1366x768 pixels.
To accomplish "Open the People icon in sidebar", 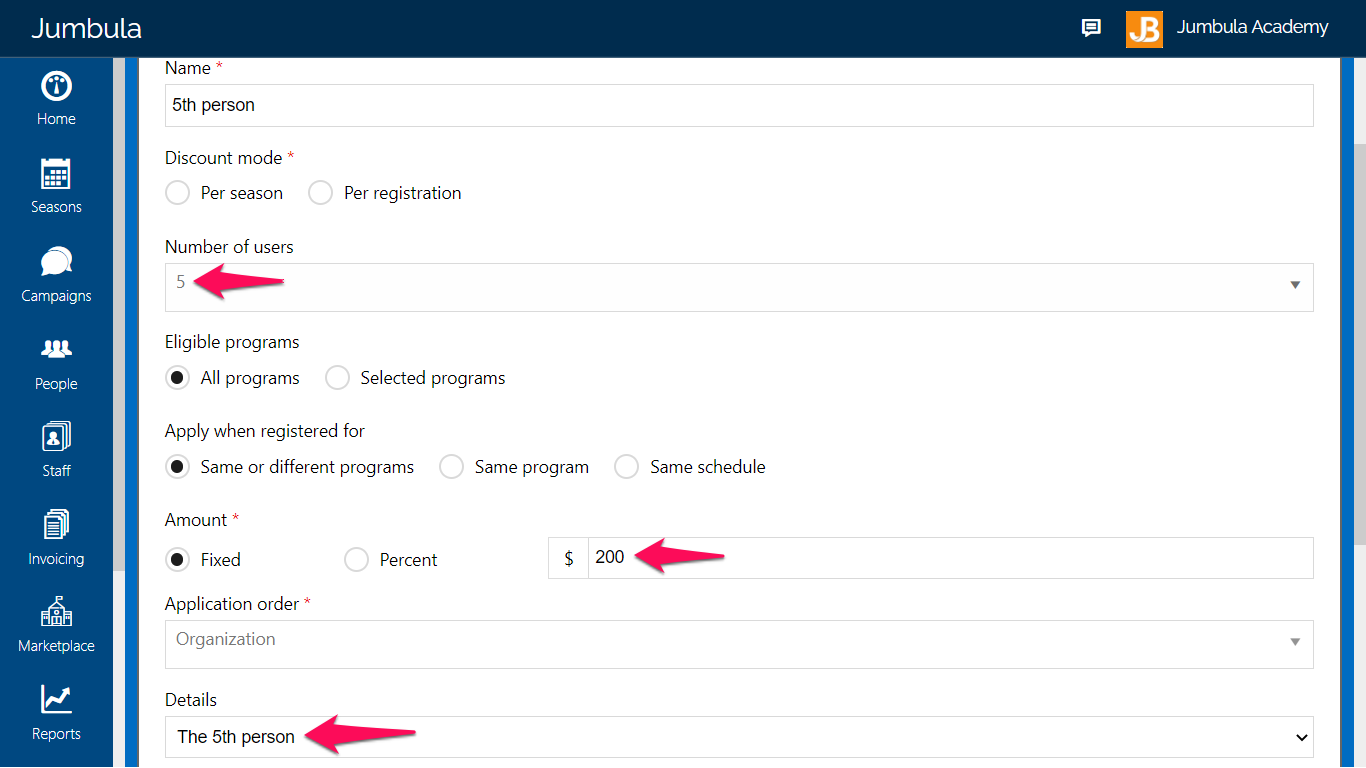I will 56,349.
